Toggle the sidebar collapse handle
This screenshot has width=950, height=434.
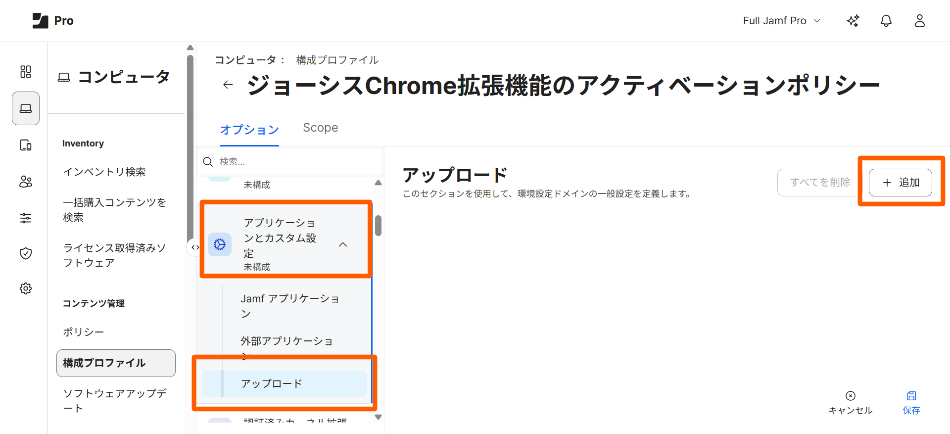(195, 247)
